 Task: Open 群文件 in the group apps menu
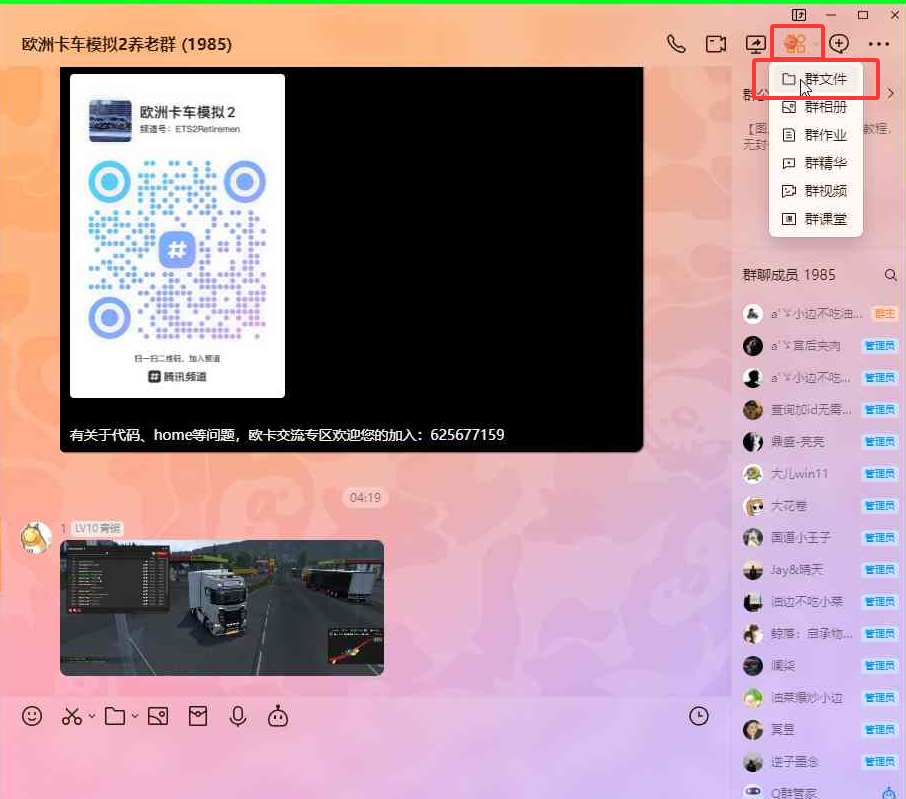[815, 79]
